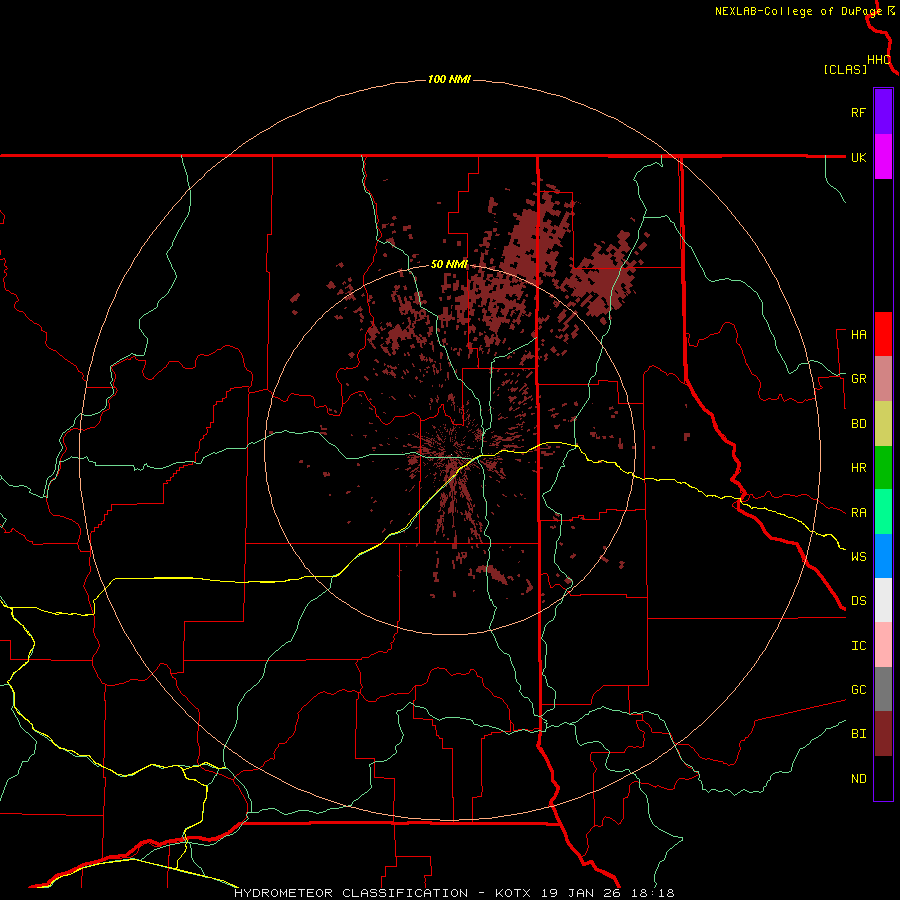Screen dimensions: 900x900
Task: Click the BI legend label
Action: [858, 734]
